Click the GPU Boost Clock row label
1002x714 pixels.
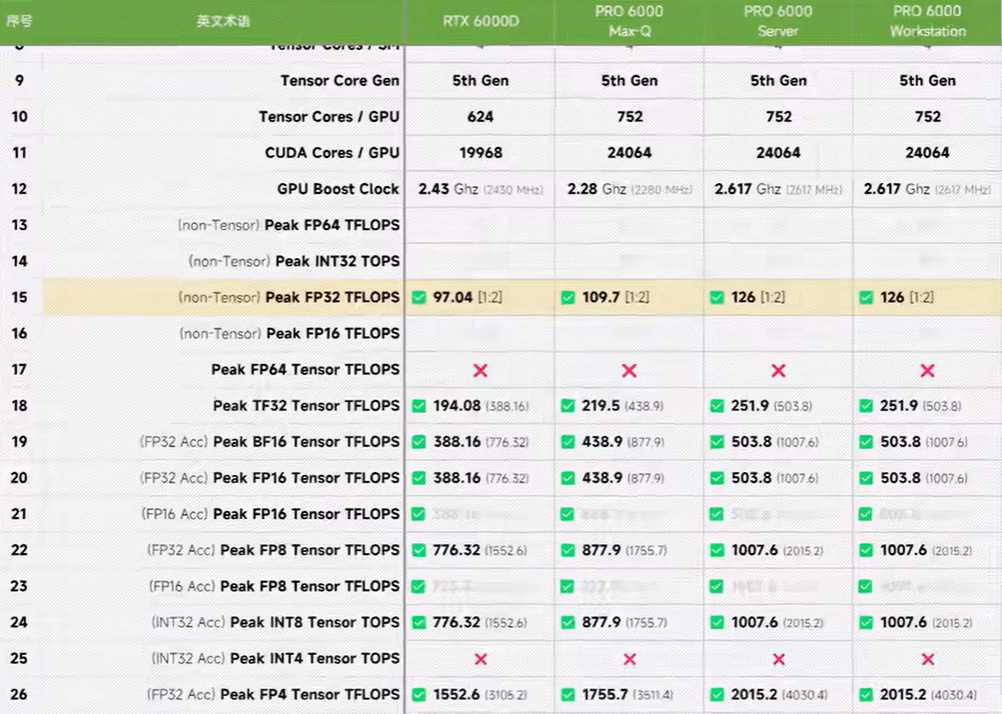tap(338, 189)
